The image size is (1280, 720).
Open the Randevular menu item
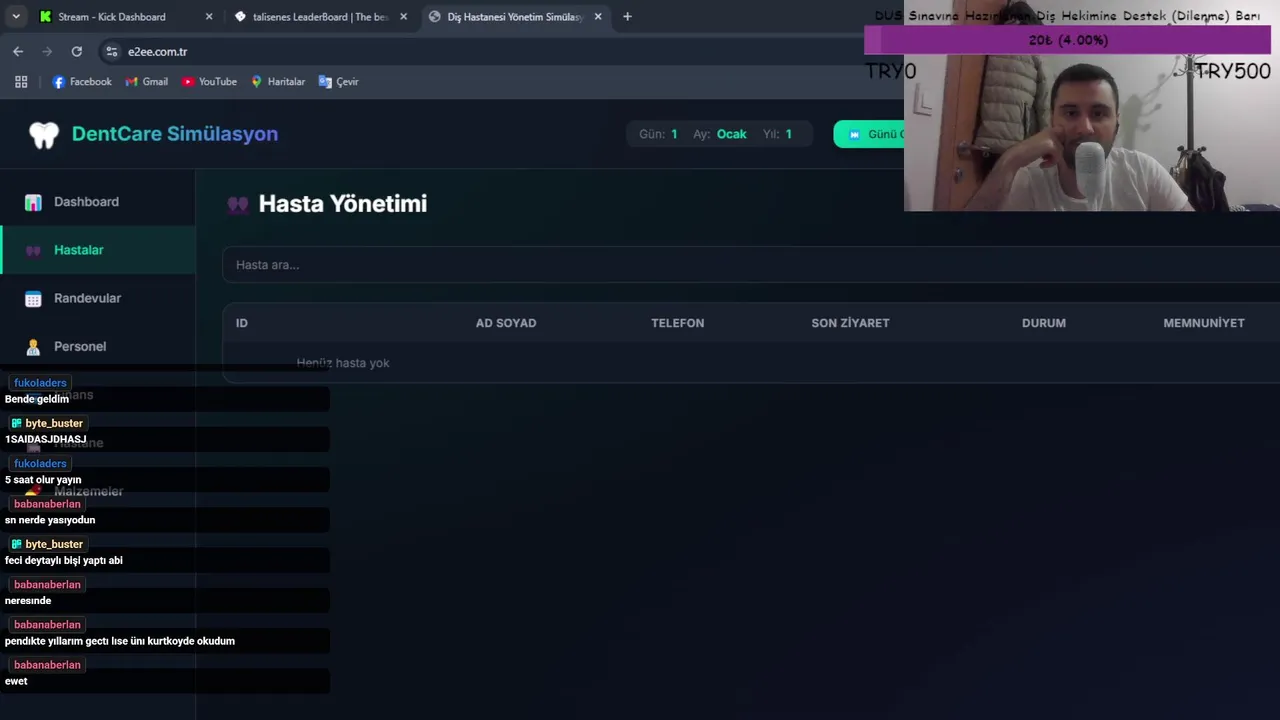coord(98,298)
